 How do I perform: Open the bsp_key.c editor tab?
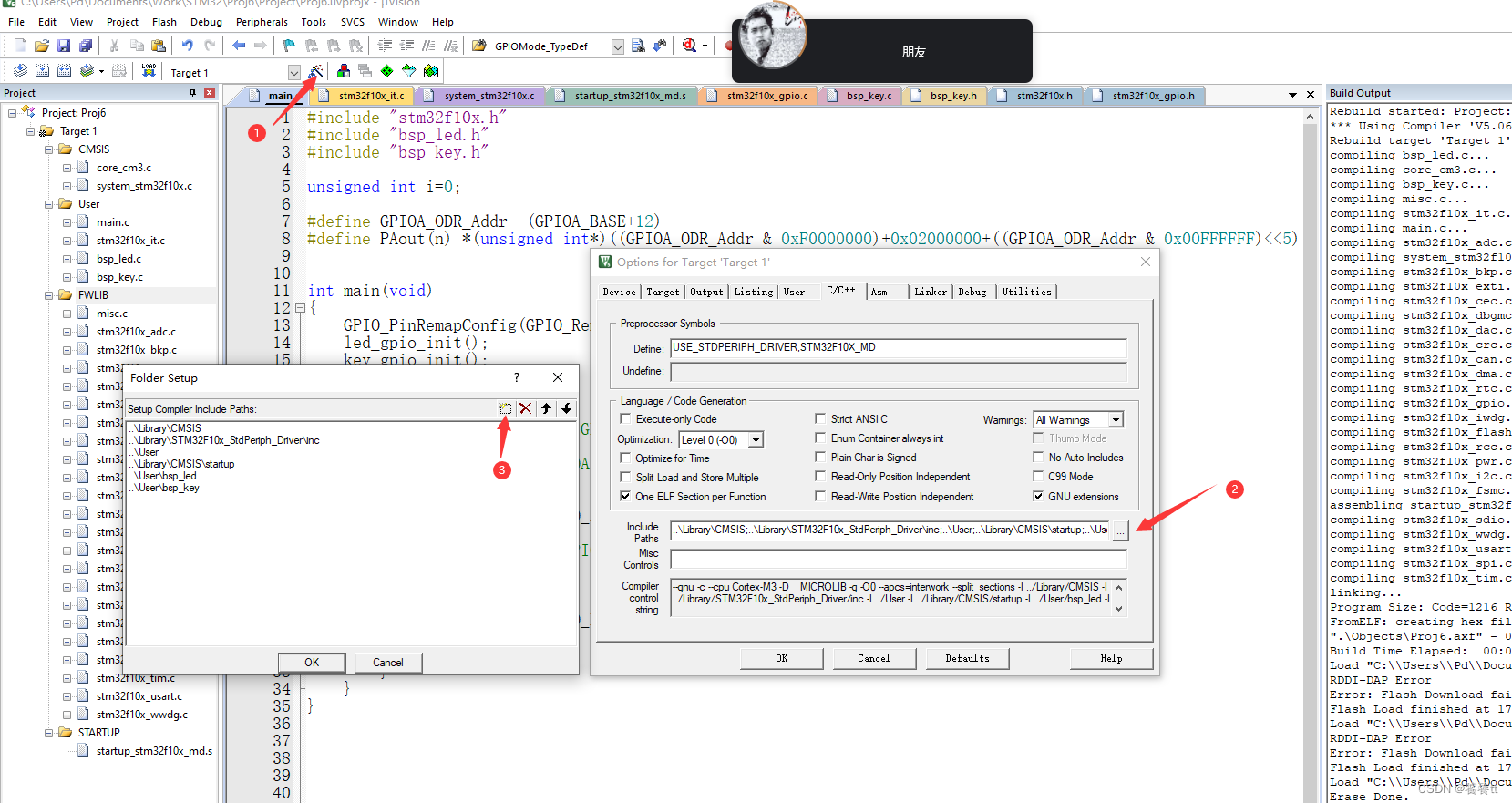pos(859,95)
